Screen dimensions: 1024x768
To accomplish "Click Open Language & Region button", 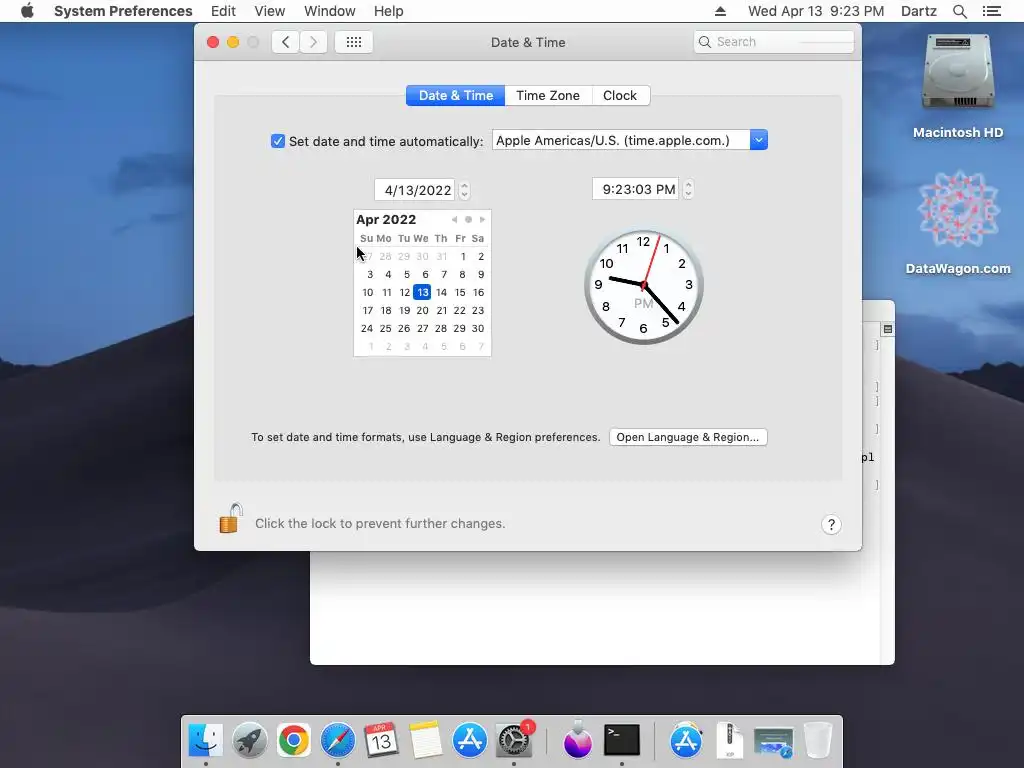I will [x=688, y=437].
